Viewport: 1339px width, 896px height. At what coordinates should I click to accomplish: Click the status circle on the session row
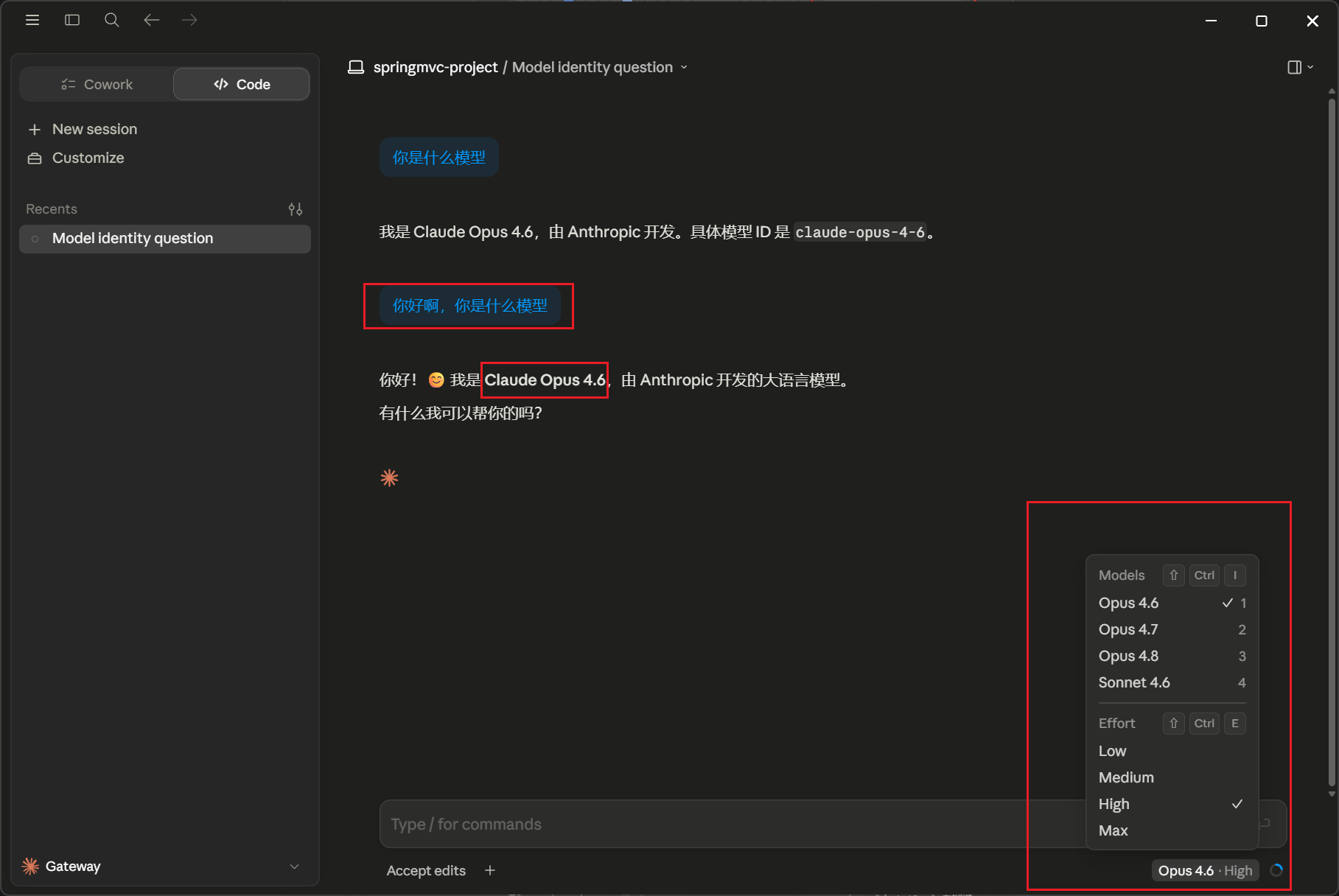pyautogui.click(x=35, y=239)
